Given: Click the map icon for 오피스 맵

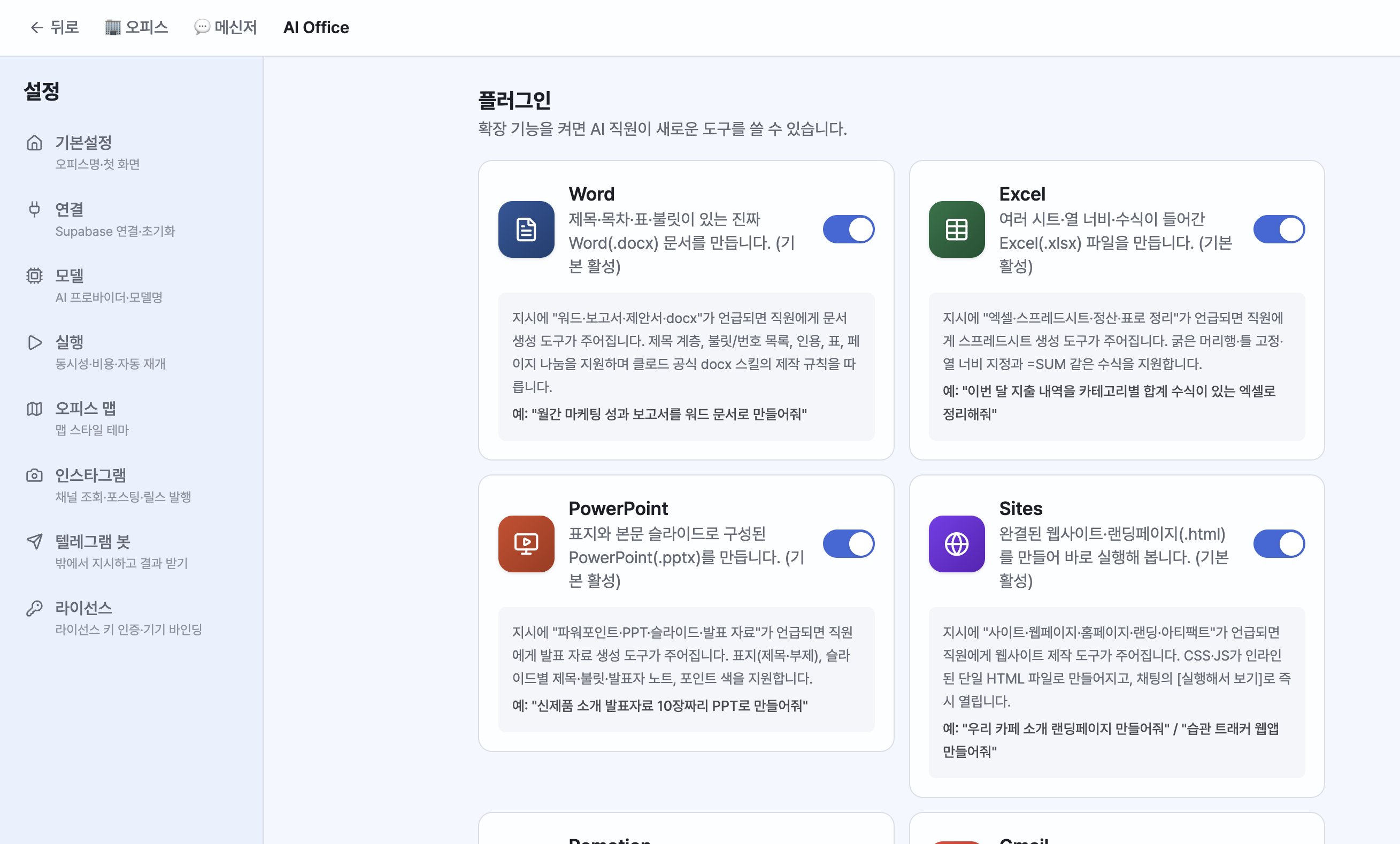Looking at the screenshot, I should point(35,409).
